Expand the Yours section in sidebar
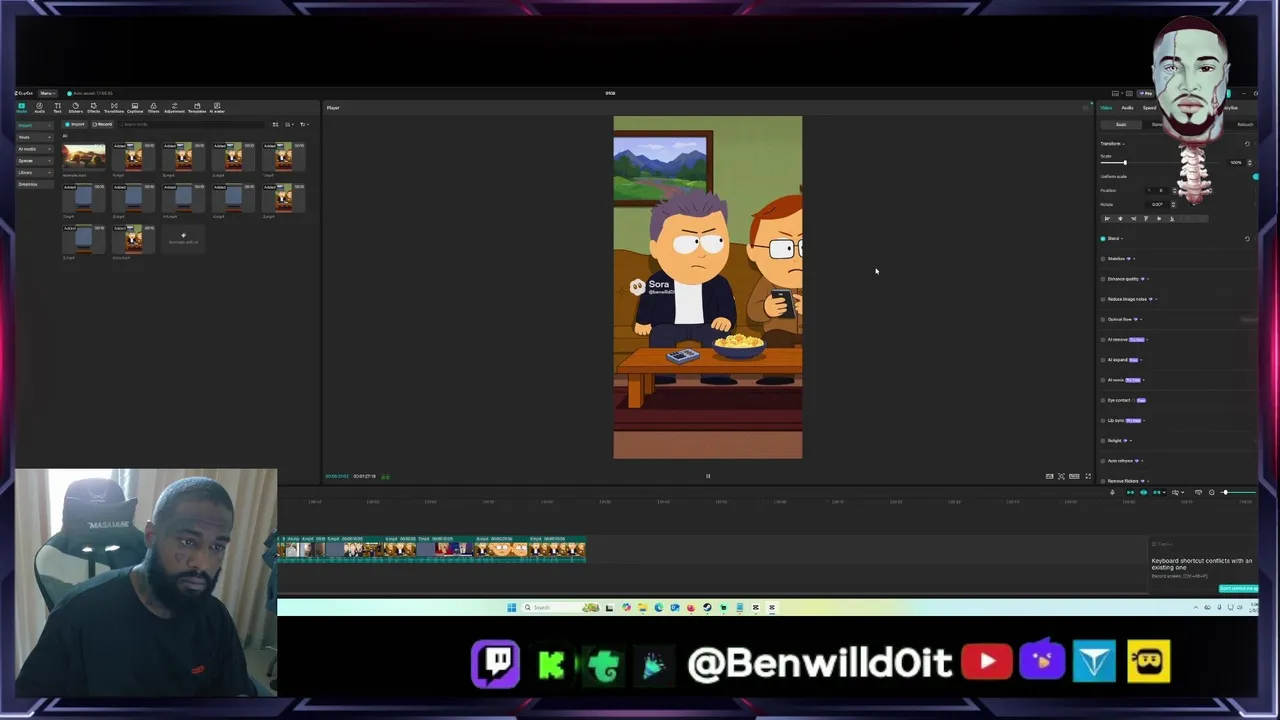1280x720 pixels. (35, 137)
